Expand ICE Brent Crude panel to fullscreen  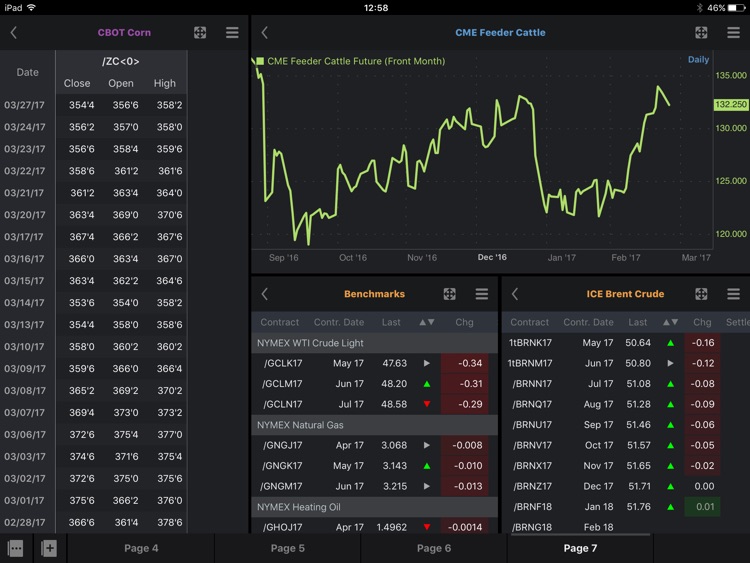[701, 294]
